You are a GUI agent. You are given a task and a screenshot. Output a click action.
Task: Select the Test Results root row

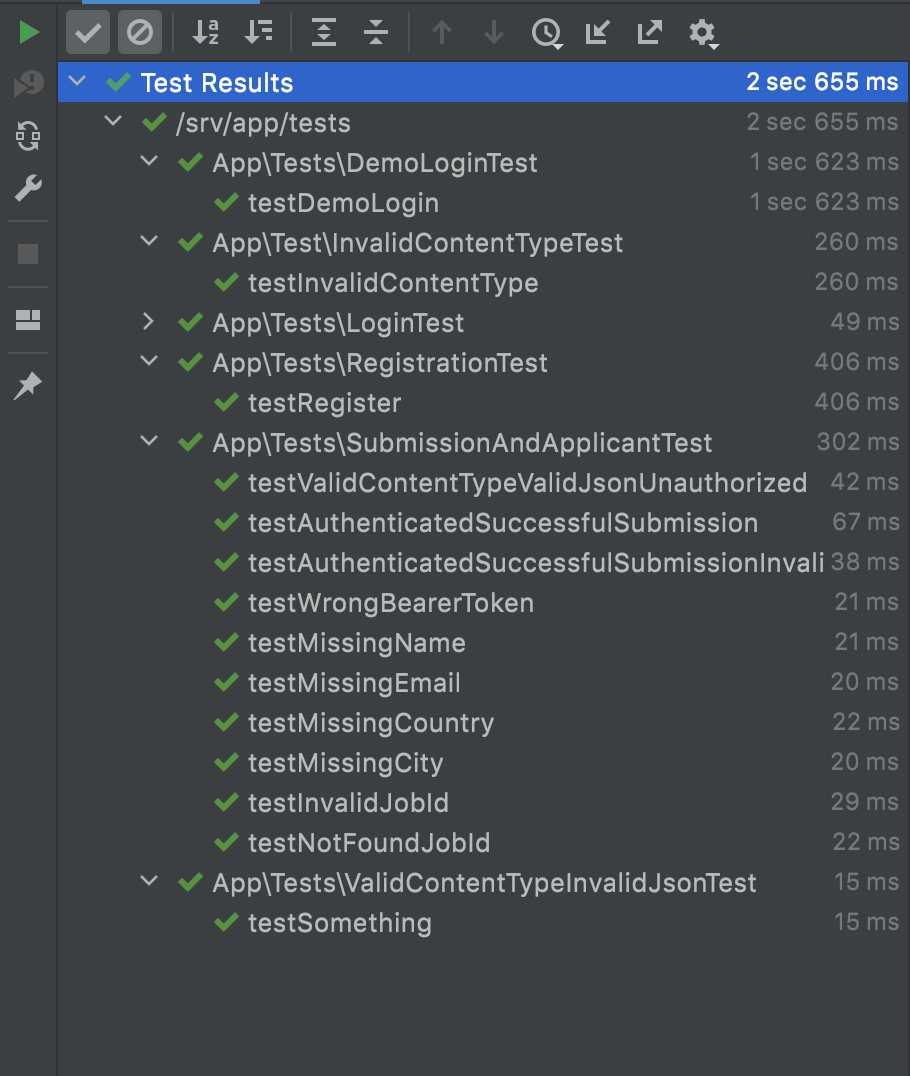[x=217, y=82]
